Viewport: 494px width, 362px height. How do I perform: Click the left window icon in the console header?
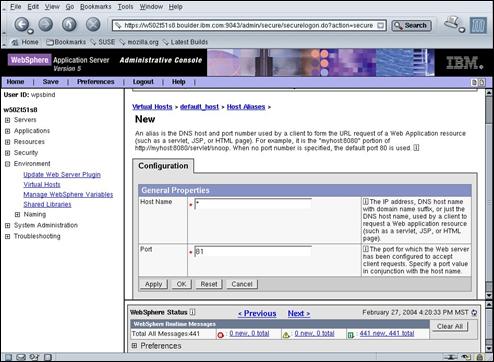[474, 82]
